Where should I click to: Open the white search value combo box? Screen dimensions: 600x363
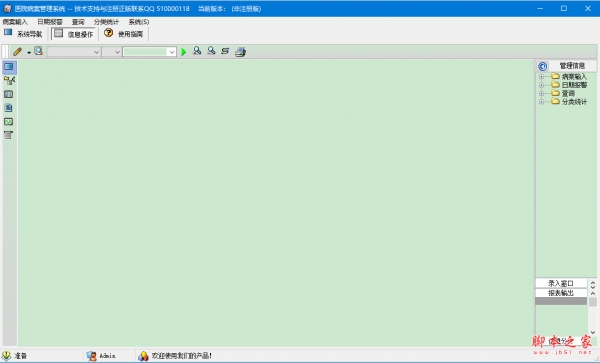click(149, 52)
